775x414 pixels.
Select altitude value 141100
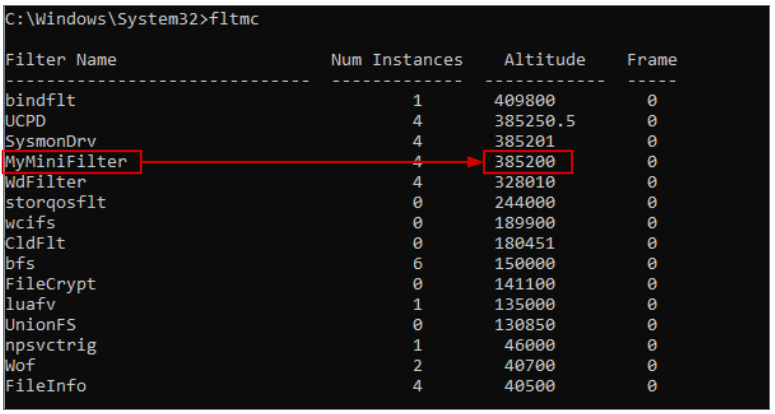pyautogui.click(x=525, y=284)
